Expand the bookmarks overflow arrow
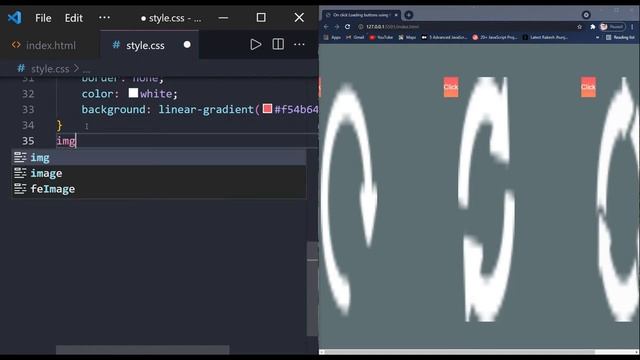 (x=598, y=38)
